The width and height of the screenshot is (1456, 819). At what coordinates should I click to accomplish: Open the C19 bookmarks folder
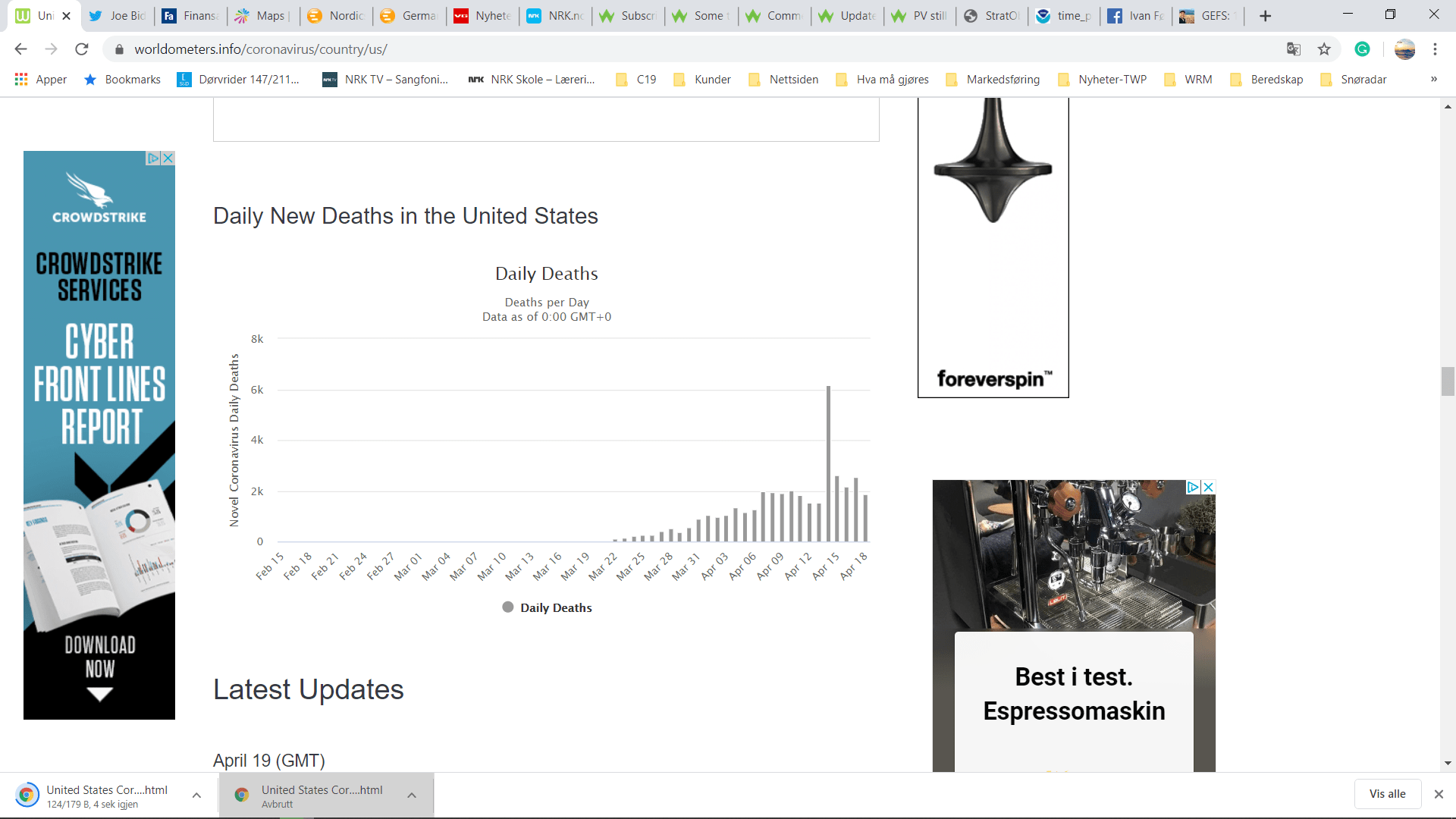(x=636, y=80)
